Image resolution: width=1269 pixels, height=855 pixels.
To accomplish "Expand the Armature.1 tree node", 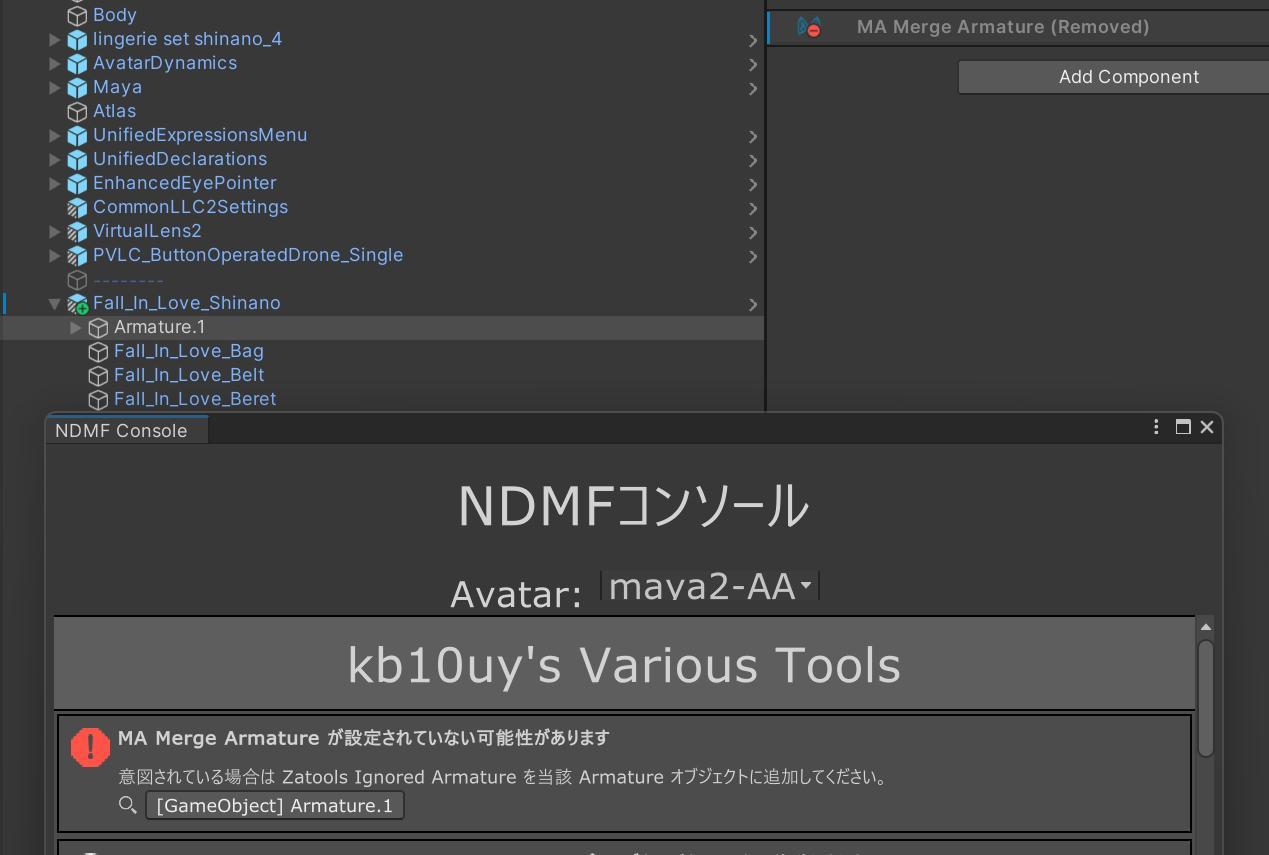I will coord(76,327).
